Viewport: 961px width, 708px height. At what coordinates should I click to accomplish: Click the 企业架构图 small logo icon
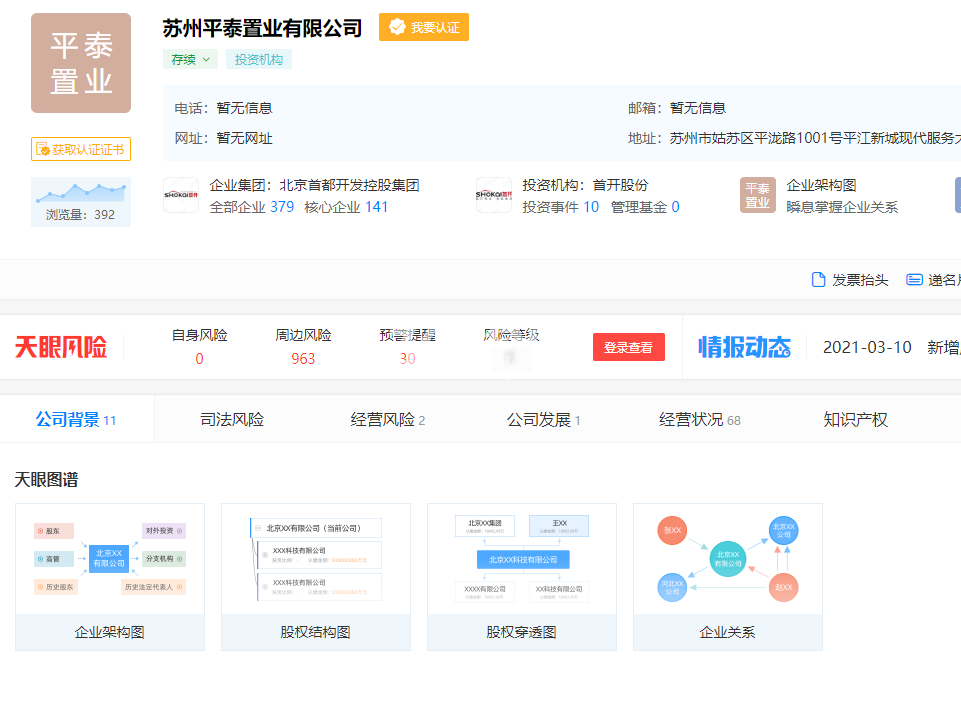click(758, 195)
